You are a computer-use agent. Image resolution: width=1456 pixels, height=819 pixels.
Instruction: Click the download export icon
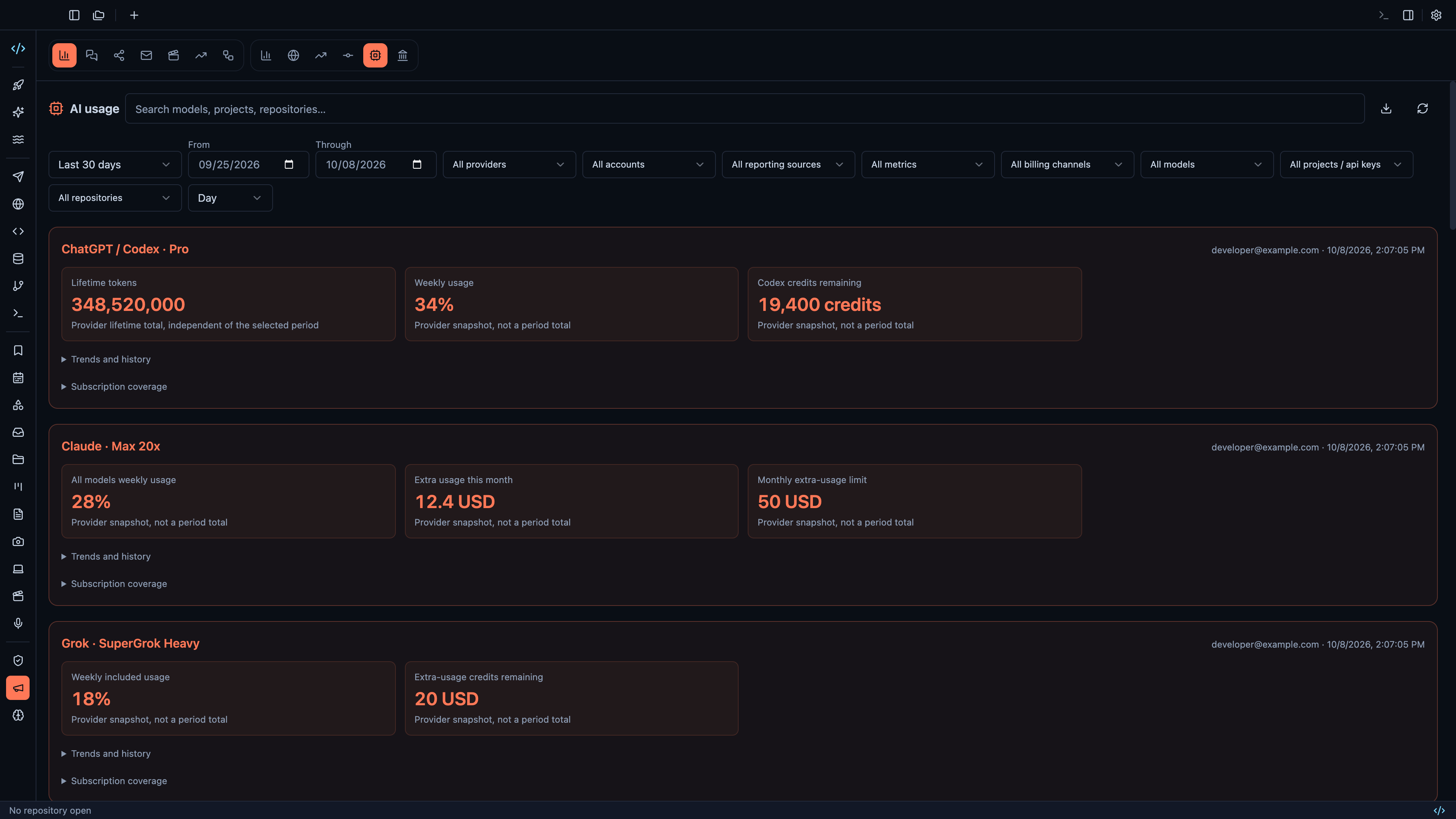tap(1386, 108)
